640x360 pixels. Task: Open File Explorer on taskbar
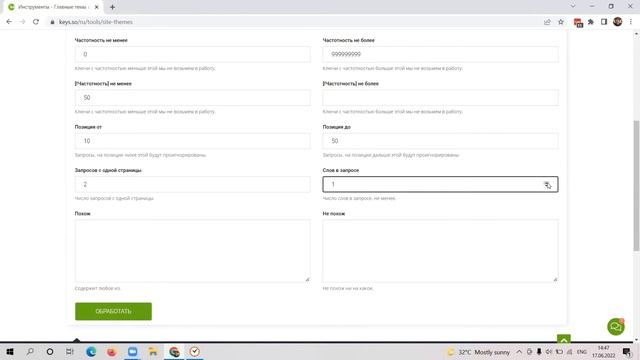(x=153, y=351)
